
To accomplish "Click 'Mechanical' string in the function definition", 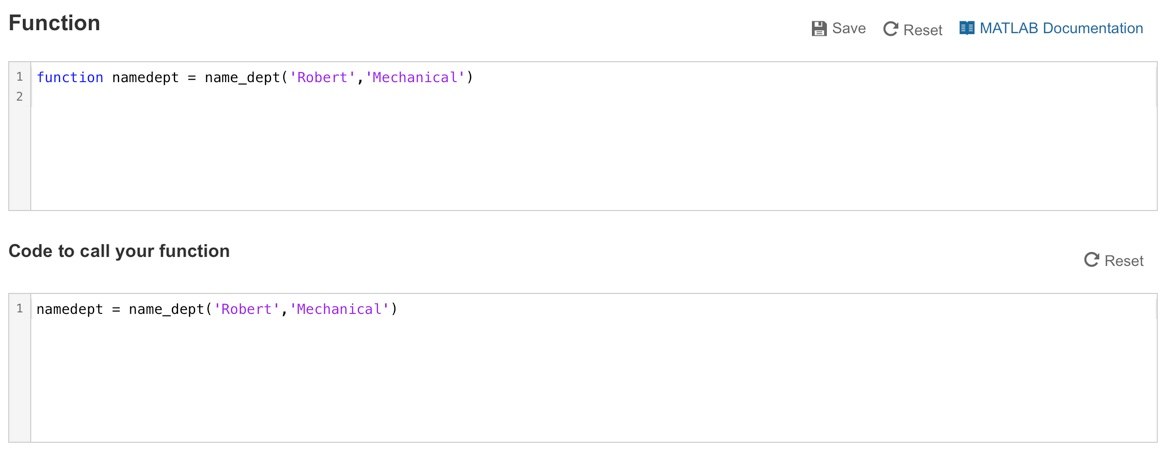I will tap(414, 77).
